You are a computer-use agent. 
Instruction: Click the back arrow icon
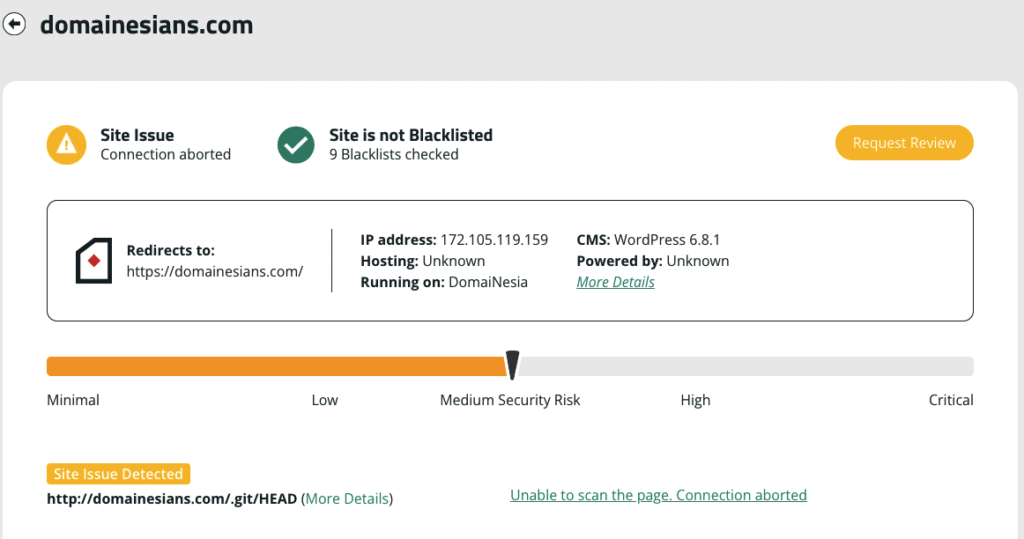(14, 24)
